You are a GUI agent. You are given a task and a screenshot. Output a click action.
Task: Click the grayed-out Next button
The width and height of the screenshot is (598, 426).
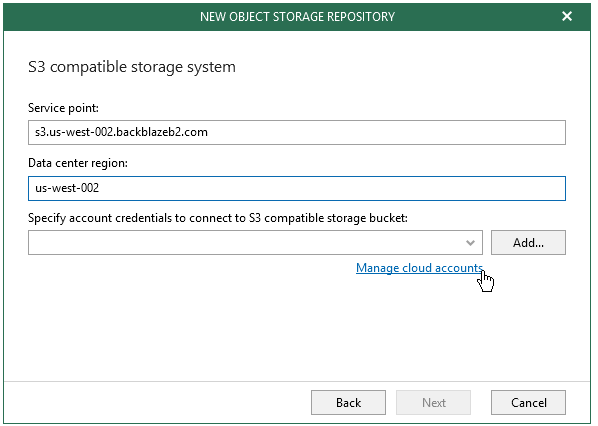[x=434, y=402]
